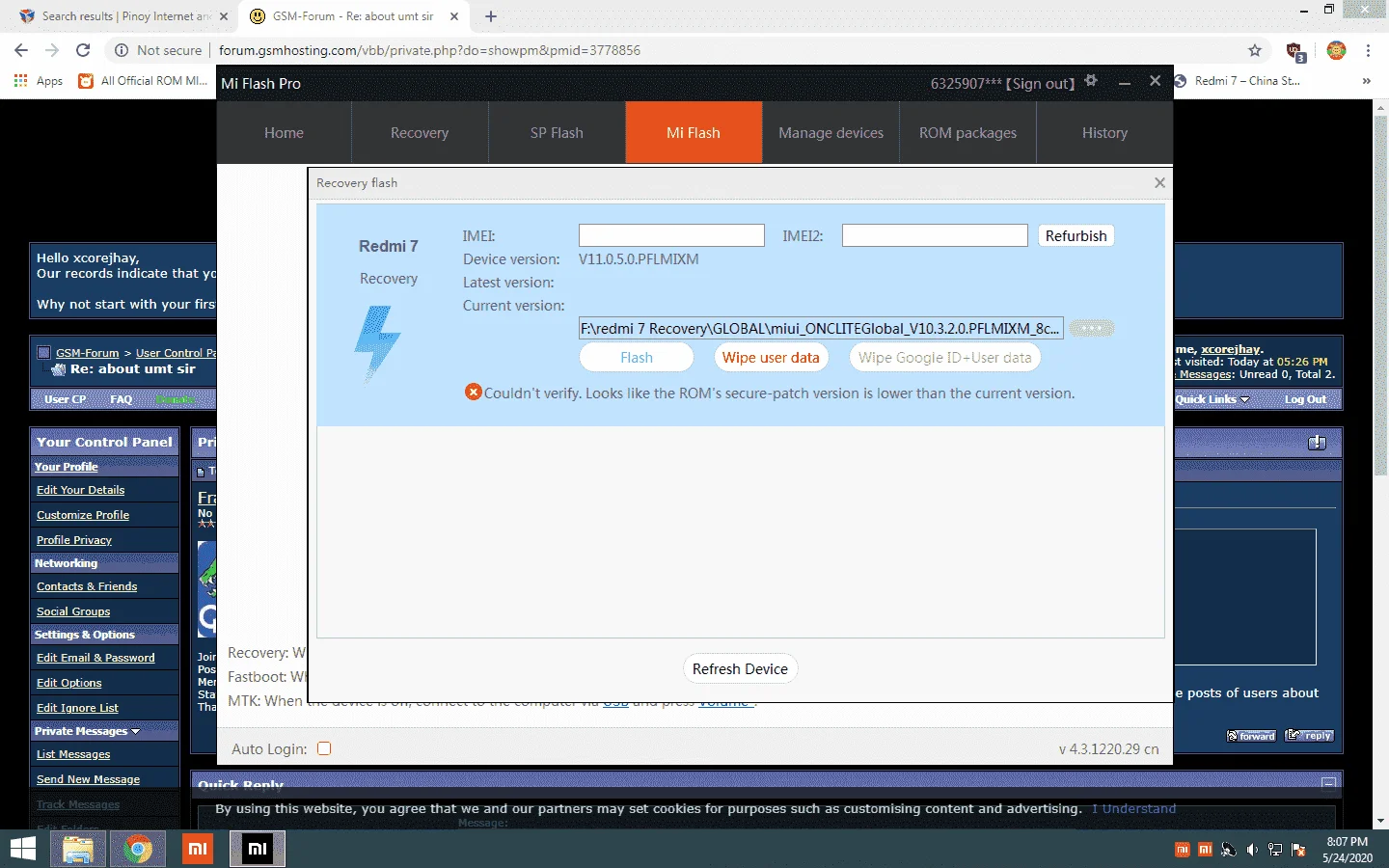Bookmark this page with the star
The width and height of the screenshot is (1389, 868).
point(1255,50)
